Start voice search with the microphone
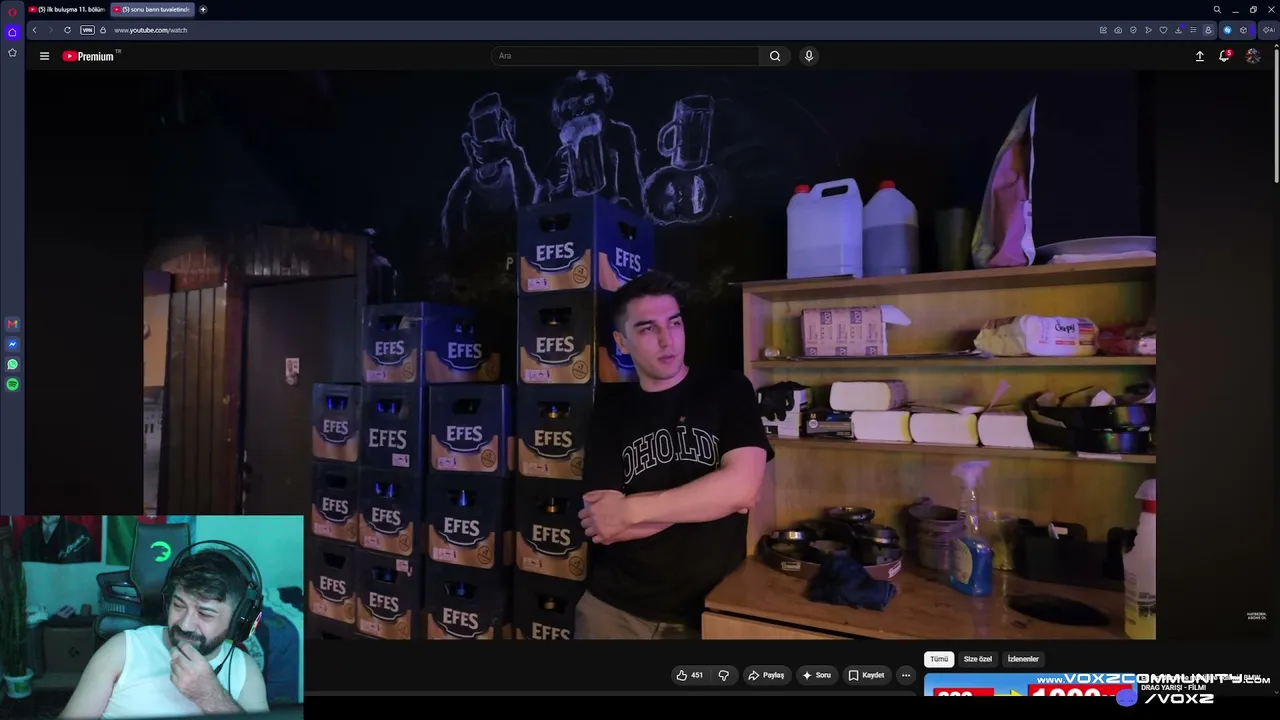 (809, 56)
